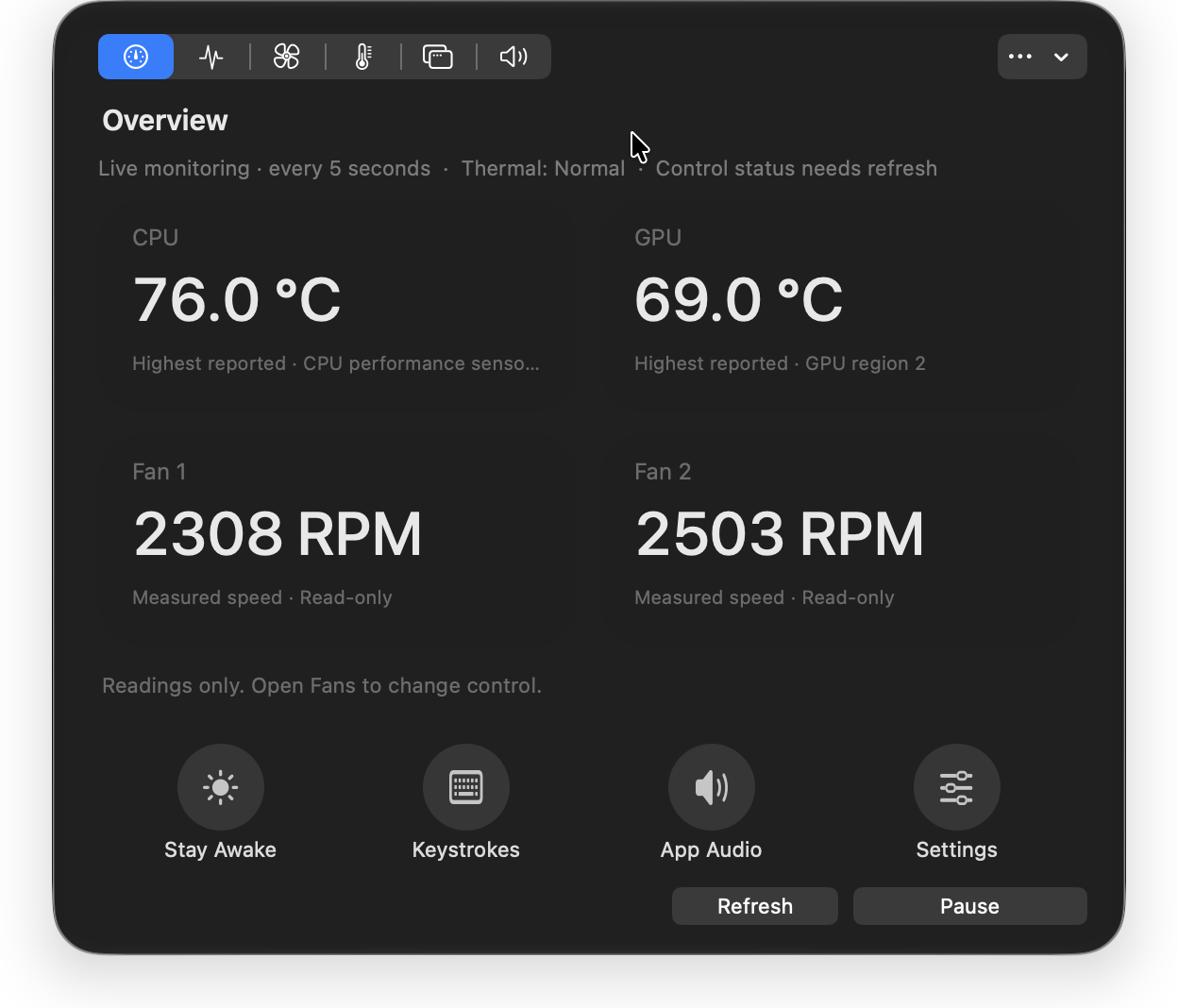
Task: Open the Fans tab icon
Action: [x=287, y=57]
